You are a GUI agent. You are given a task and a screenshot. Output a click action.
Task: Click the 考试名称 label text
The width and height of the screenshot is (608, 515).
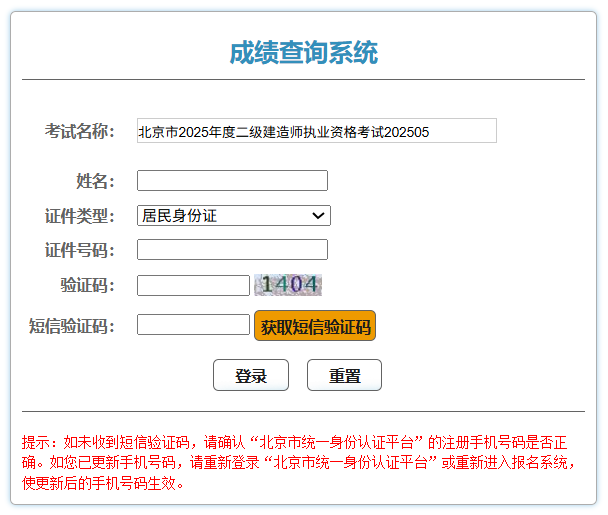coord(79,131)
